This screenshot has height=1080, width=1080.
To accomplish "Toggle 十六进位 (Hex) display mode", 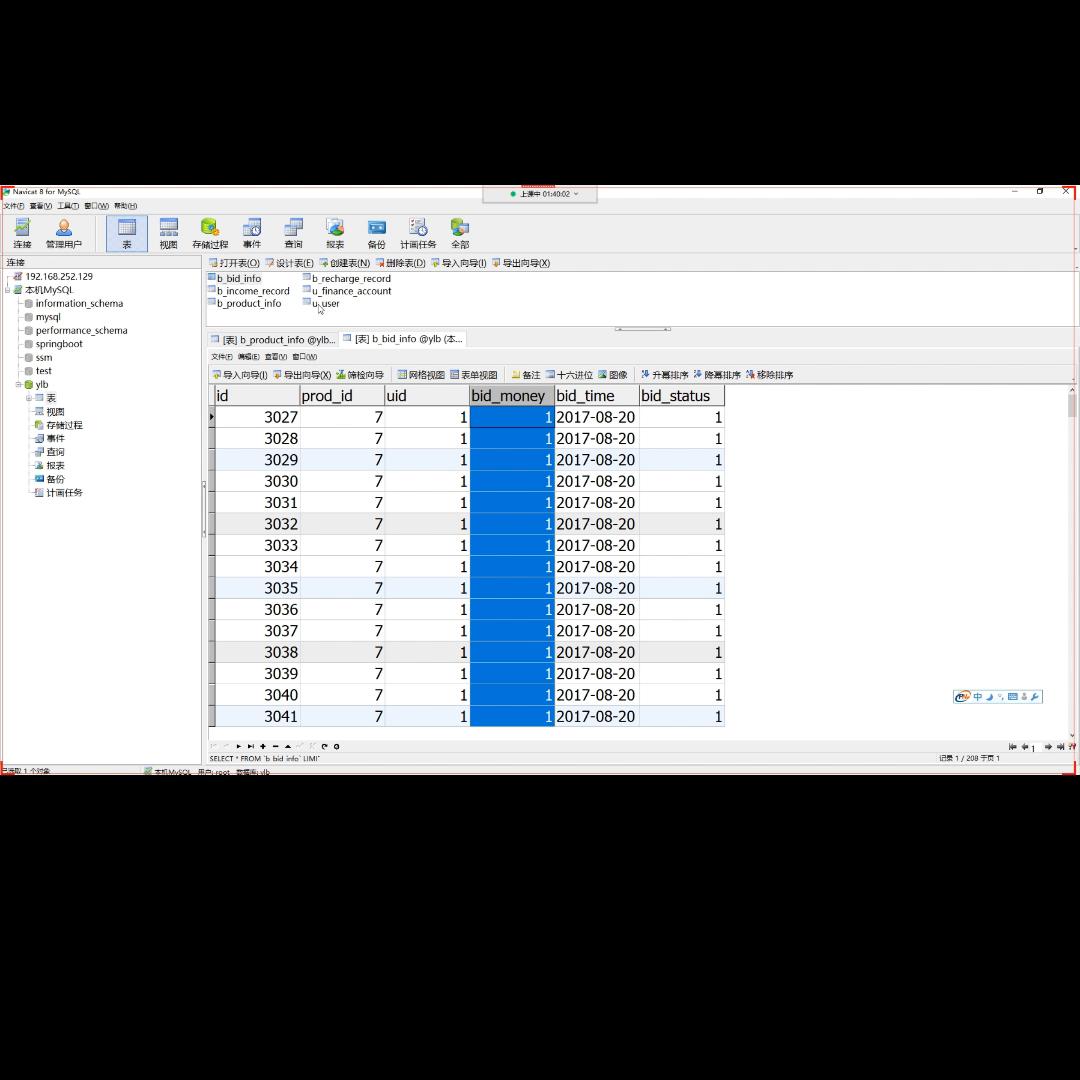I will pyautogui.click(x=569, y=375).
